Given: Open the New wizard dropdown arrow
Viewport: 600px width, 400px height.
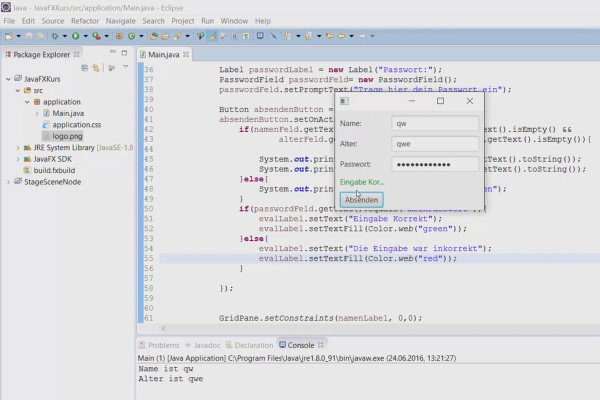Looking at the screenshot, I should 18,36.
